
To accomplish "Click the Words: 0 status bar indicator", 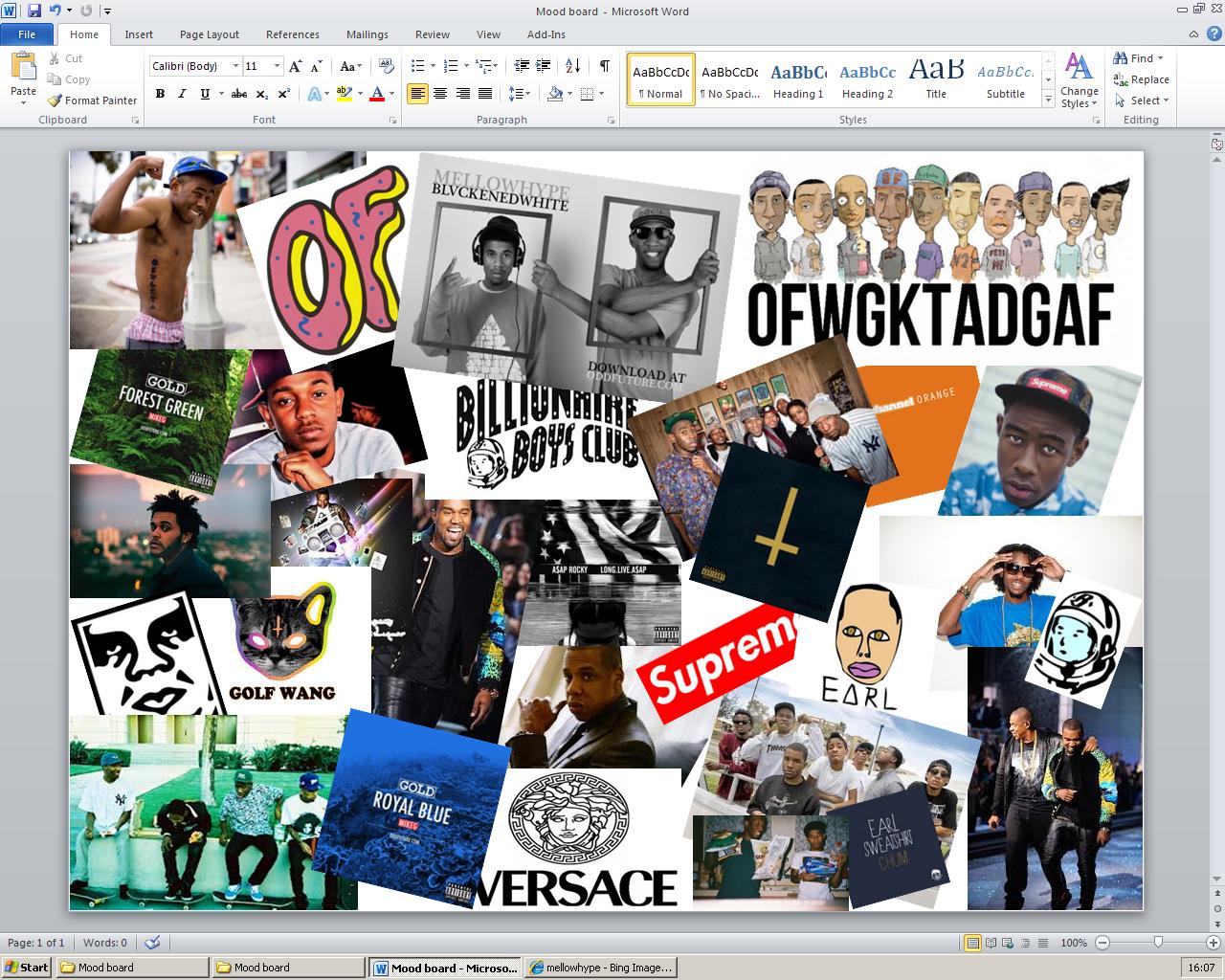I will [105, 943].
